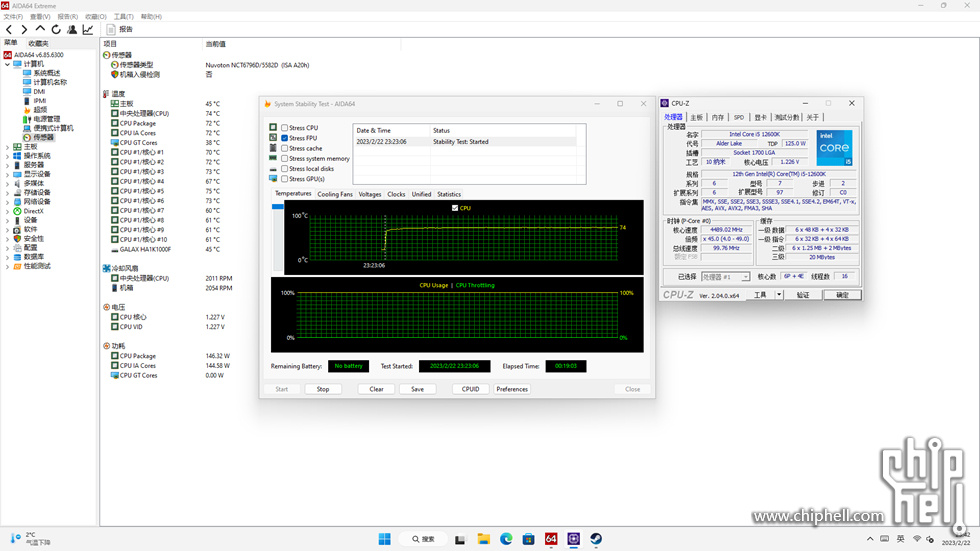Viewport: 980px width, 551px height.
Task: Expand the 操作系统 tree node
Action: pyautogui.click(x=8, y=156)
